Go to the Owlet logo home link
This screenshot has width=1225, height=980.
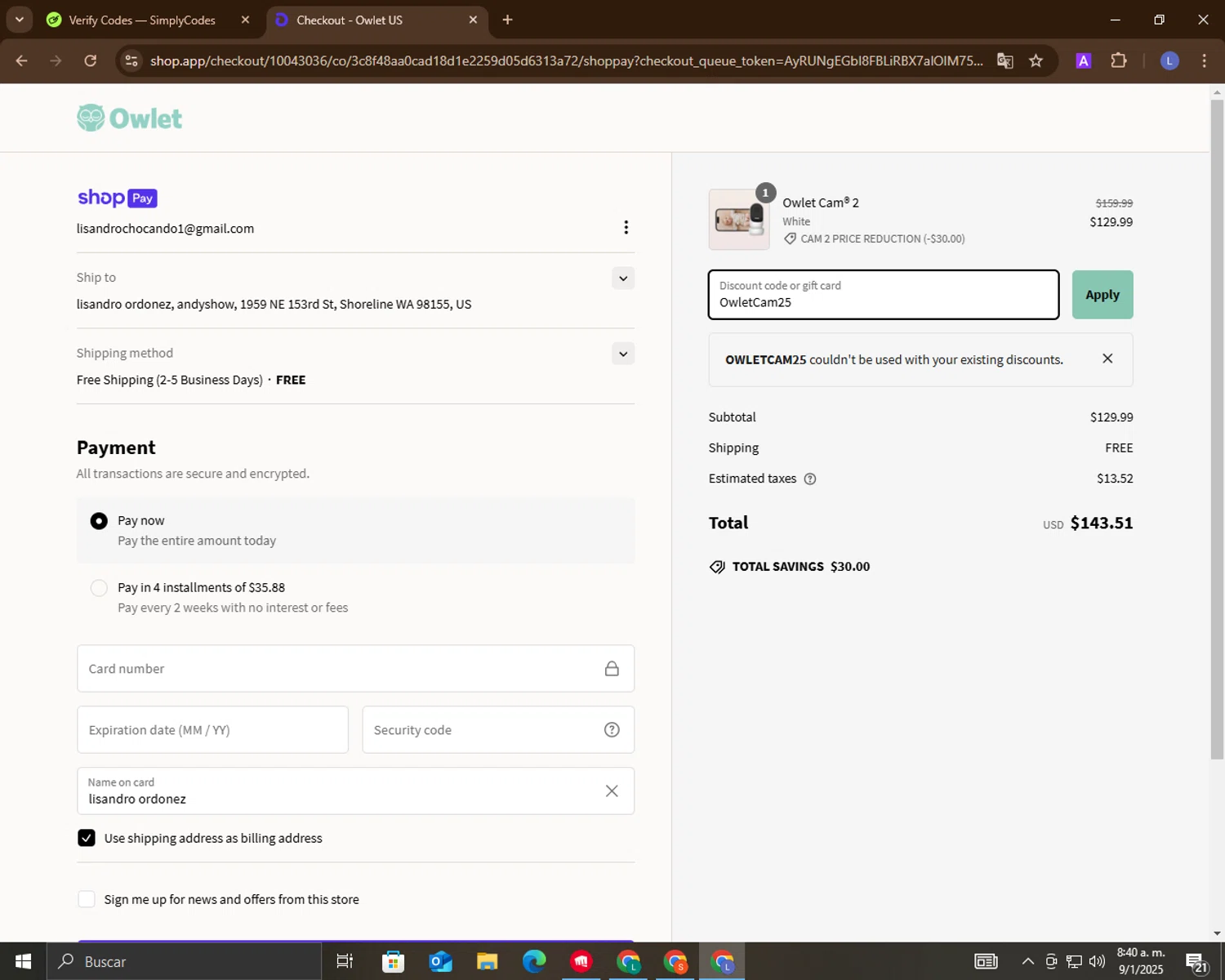pos(129,118)
